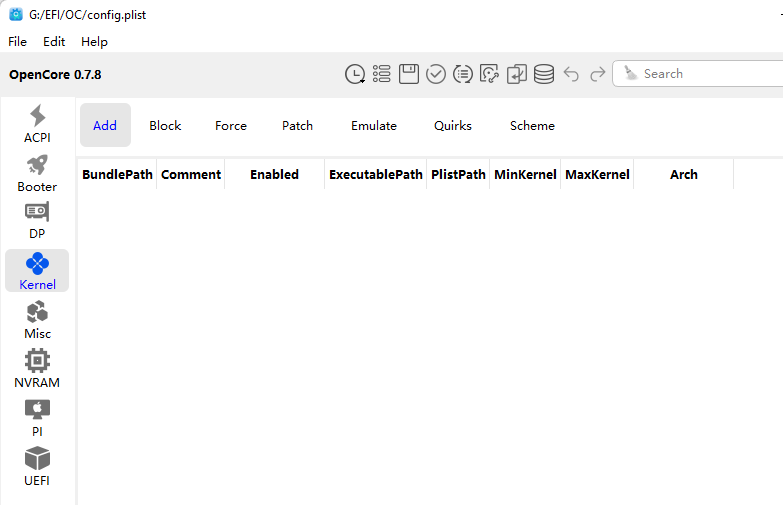The image size is (783, 505).
Task: Open the PI PlatformInfo section
Action: coord(37,418)
